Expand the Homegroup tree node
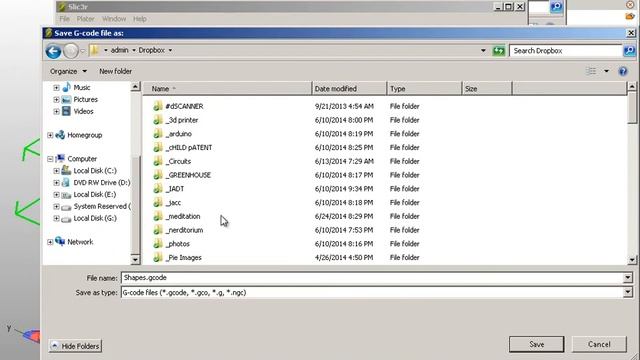This screenshot has height=360, width=640. click(x=50, y=135)
